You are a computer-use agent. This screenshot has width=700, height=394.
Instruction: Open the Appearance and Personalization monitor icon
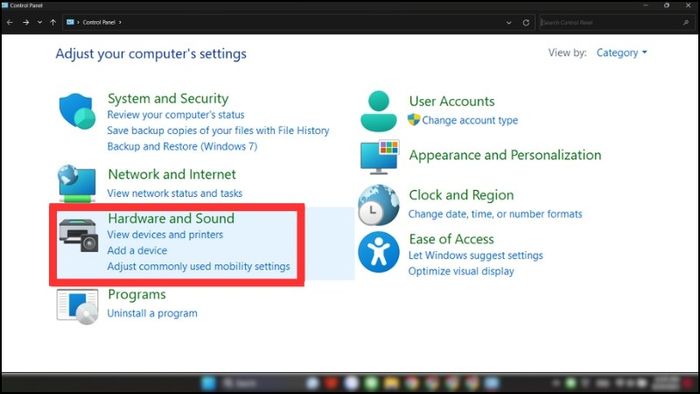click(x=379, y=157)
